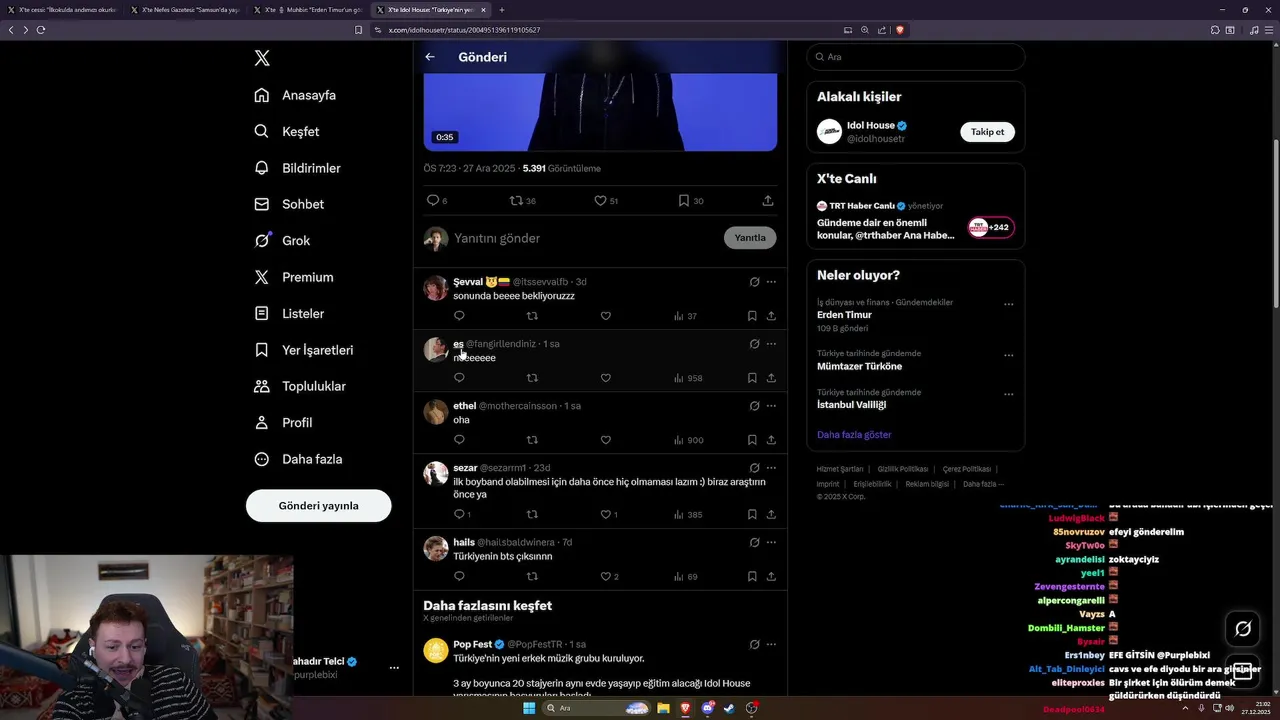This screenshot has height=720, width=1280.
Task: Go to Anasayfa in the sidebar
Action: pyautogui.click(x=296, y=95)
